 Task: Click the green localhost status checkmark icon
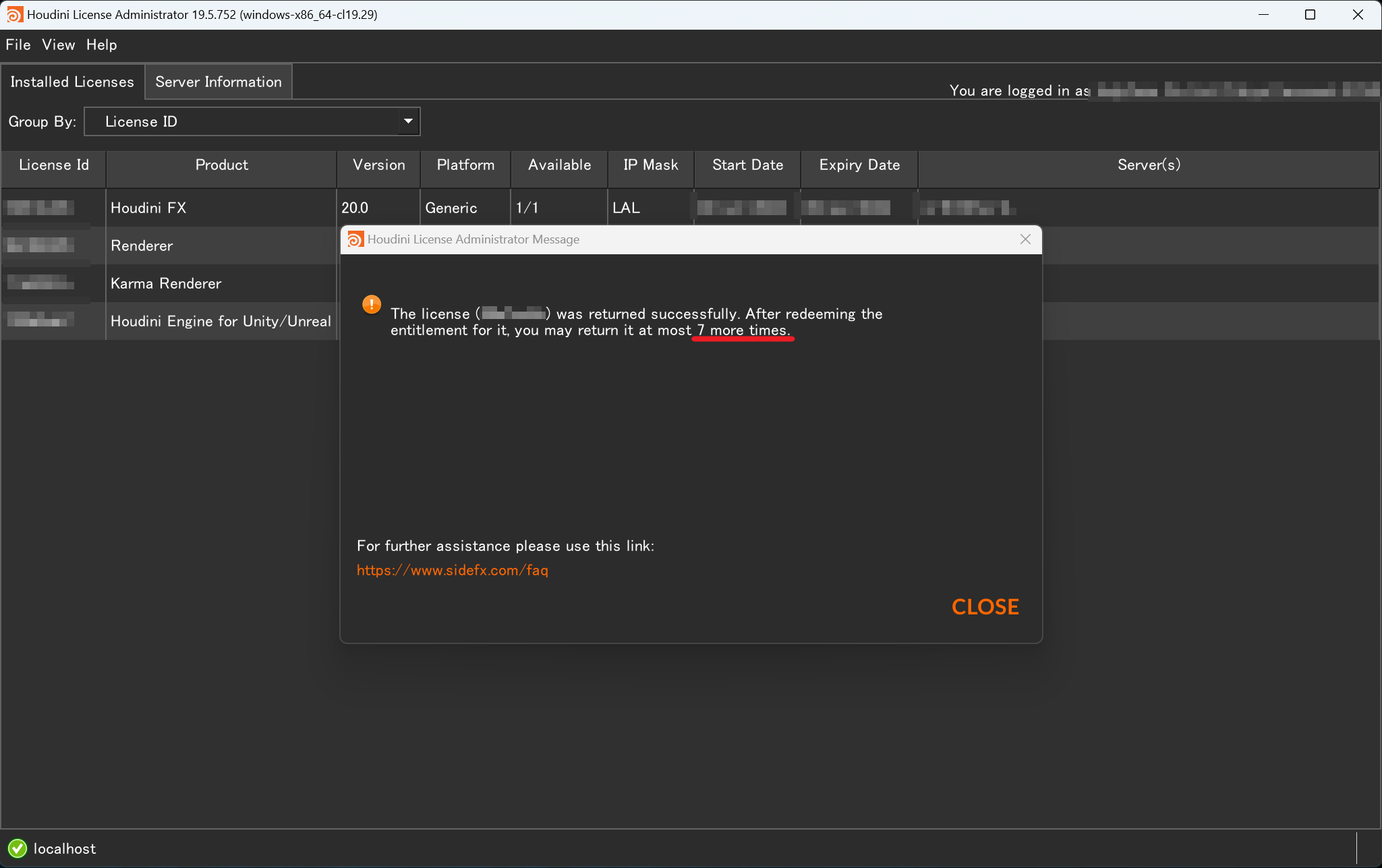click(x=18, y=848)
